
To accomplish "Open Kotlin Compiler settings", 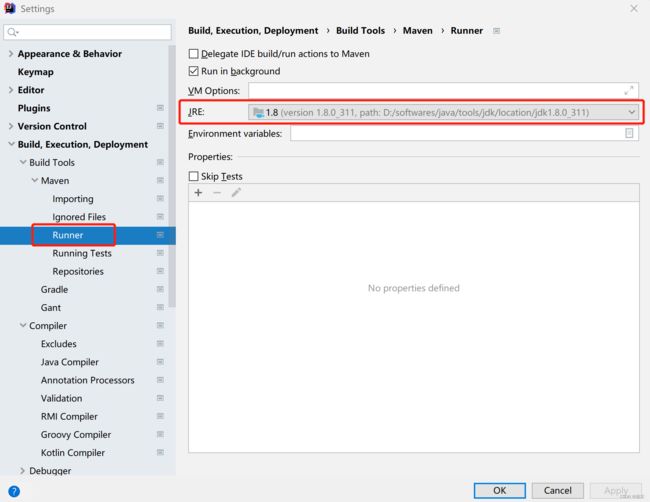I will [73, 453].
